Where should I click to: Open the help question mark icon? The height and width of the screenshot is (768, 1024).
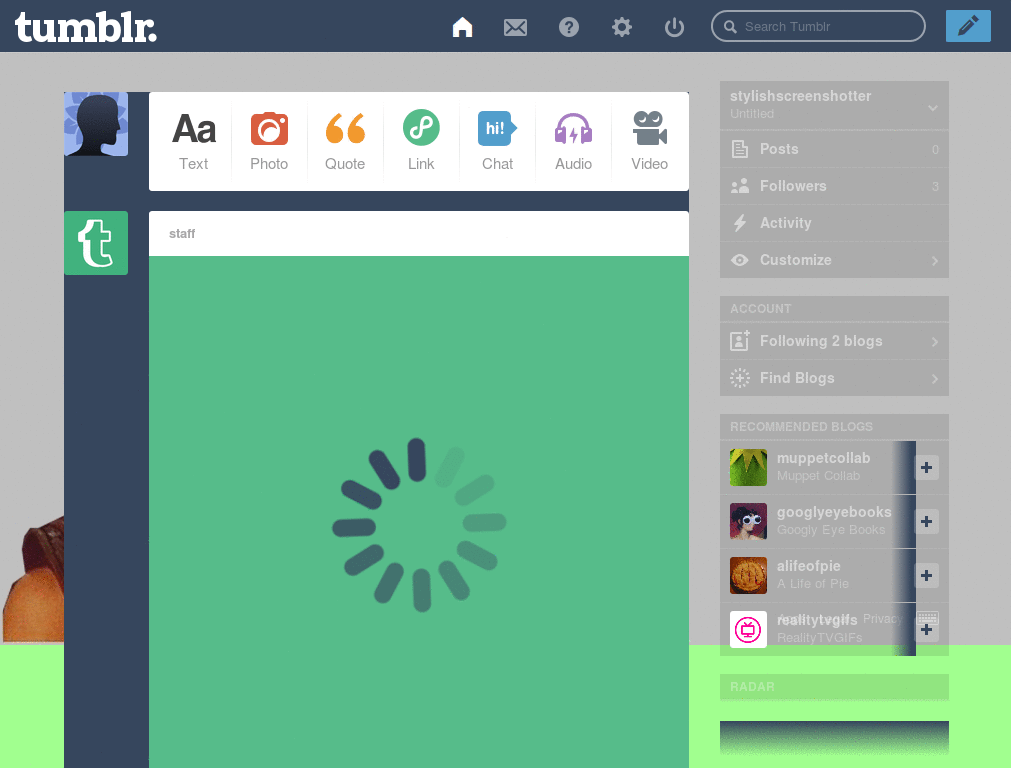[x=569, y=27]
